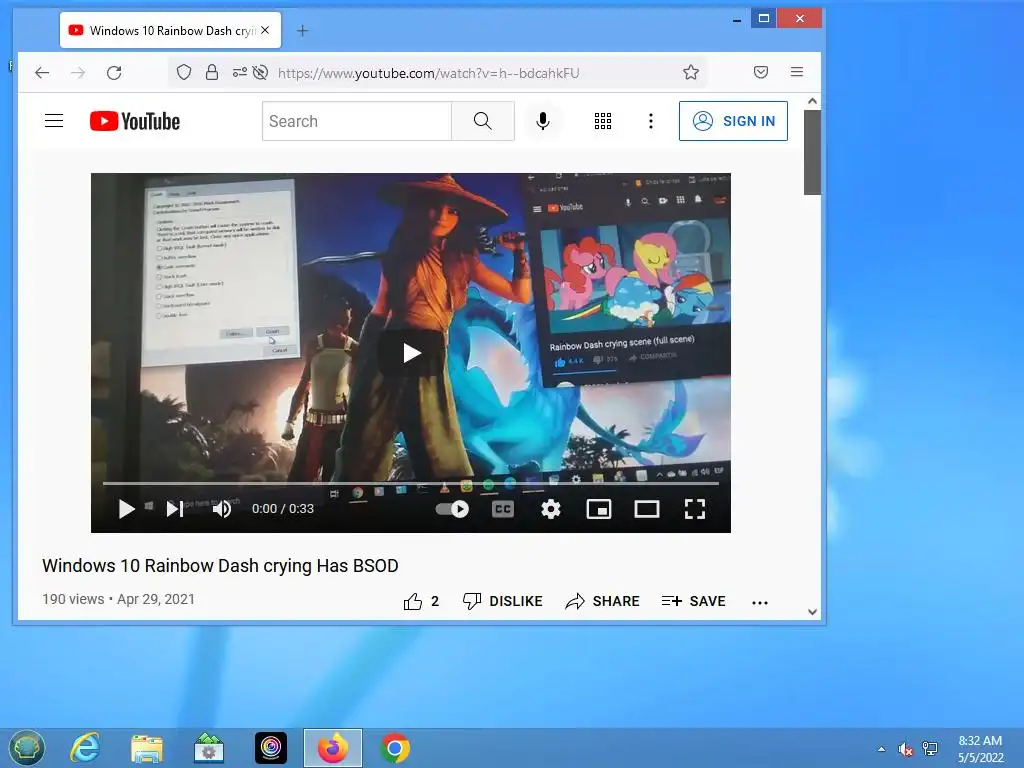The height and width of the screenshot is (768, 1024).
Task: Open the spiral app icon on taskbar
Action: [271, 748]
